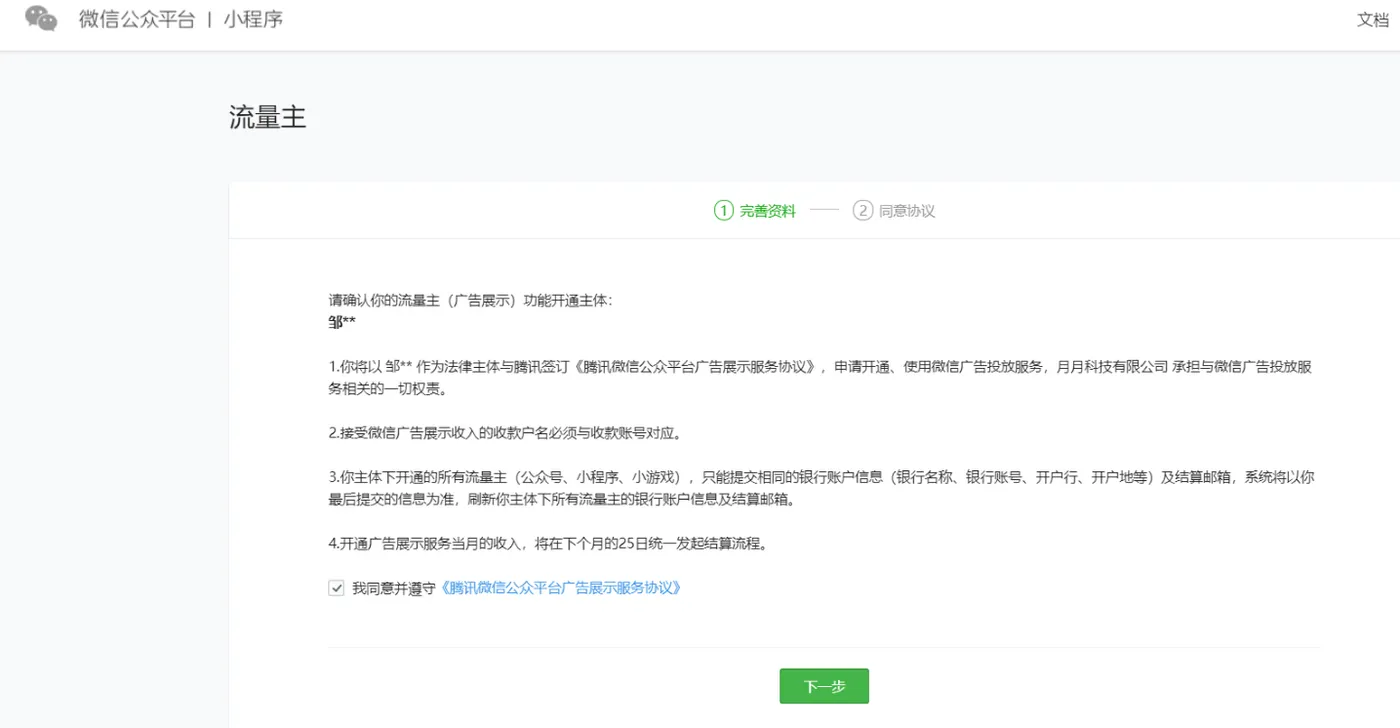Click paragraph 4 about 25日 settlement
The height and width of the screenshot is (728, 1400).
point(547,544)
